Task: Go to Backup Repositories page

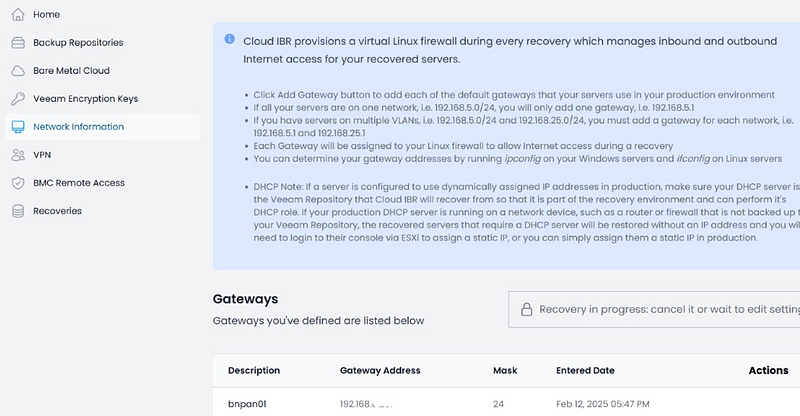Action: [78, 43]
